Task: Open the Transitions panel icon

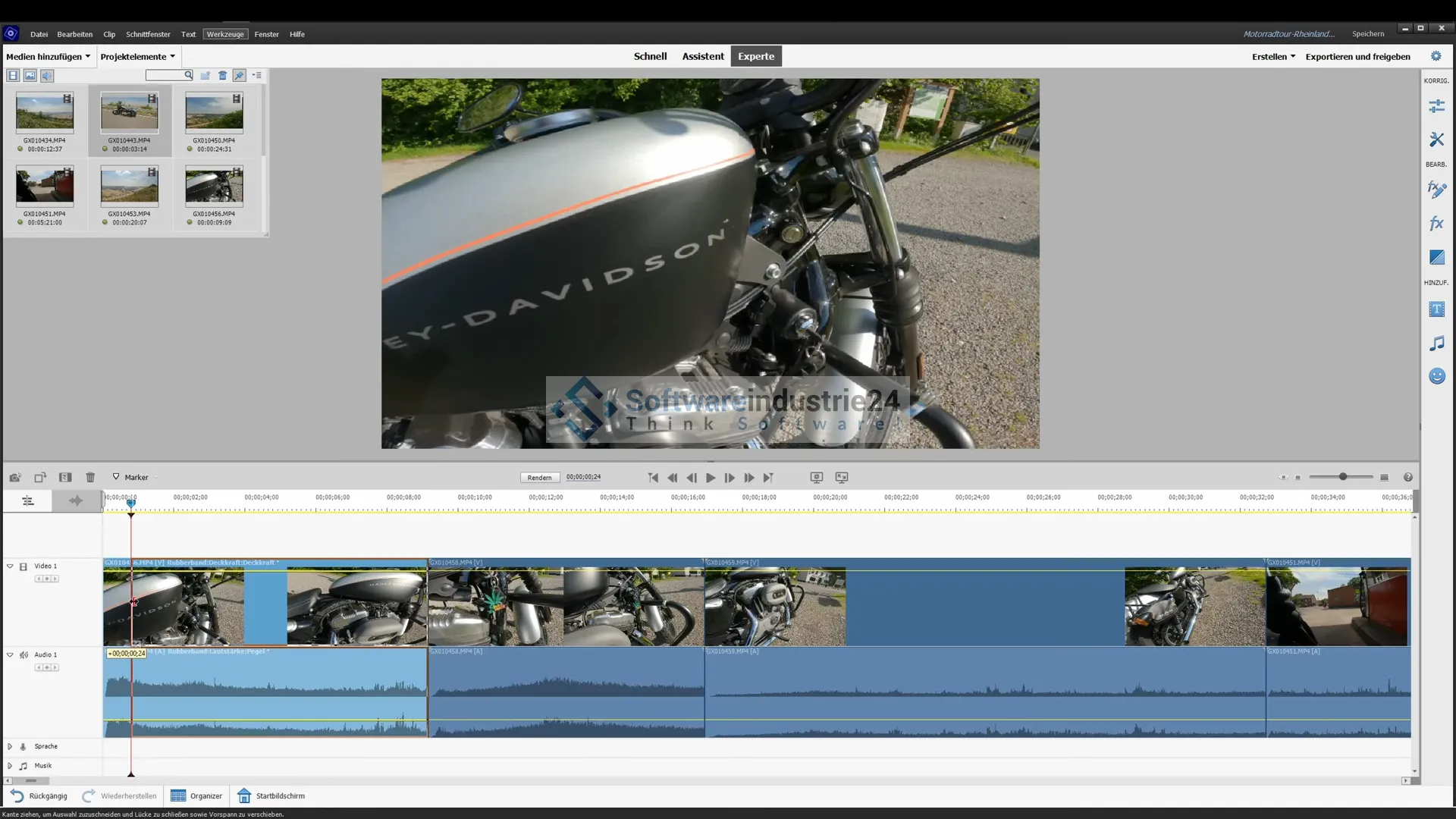Action: click(x=1436, y=258)
